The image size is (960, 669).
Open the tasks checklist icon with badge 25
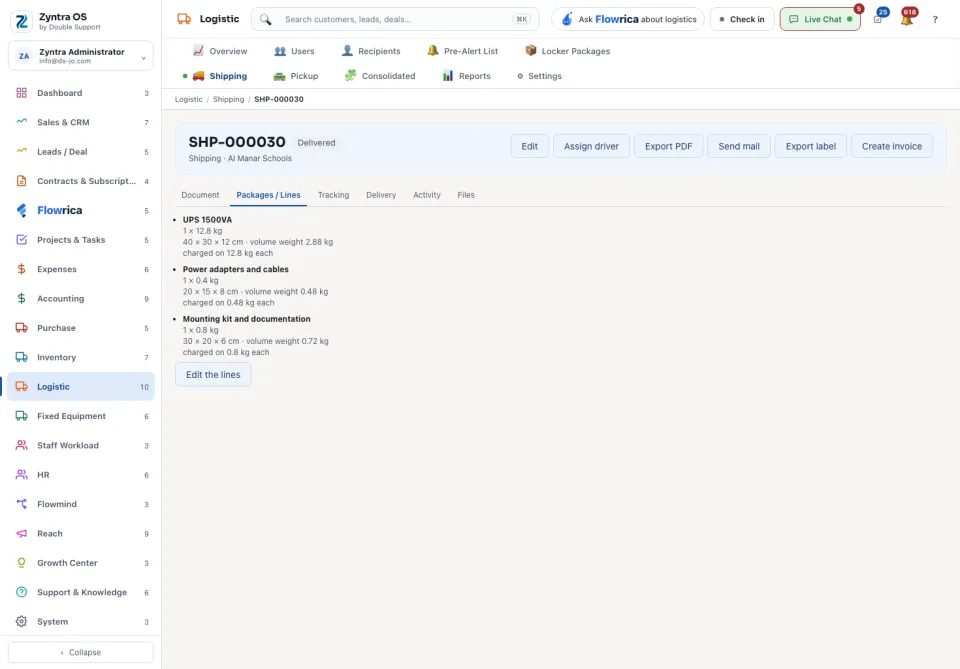[878, 20]
